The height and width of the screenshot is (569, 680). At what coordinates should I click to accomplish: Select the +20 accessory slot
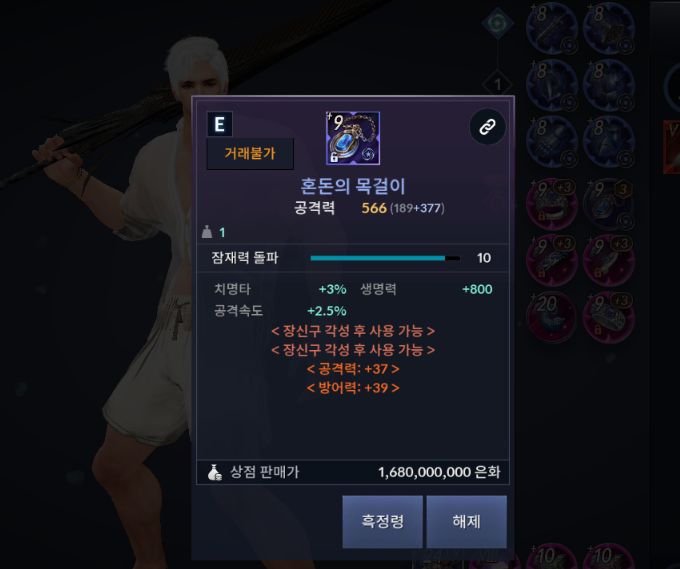pyautogui.click(x=552, y=317)
